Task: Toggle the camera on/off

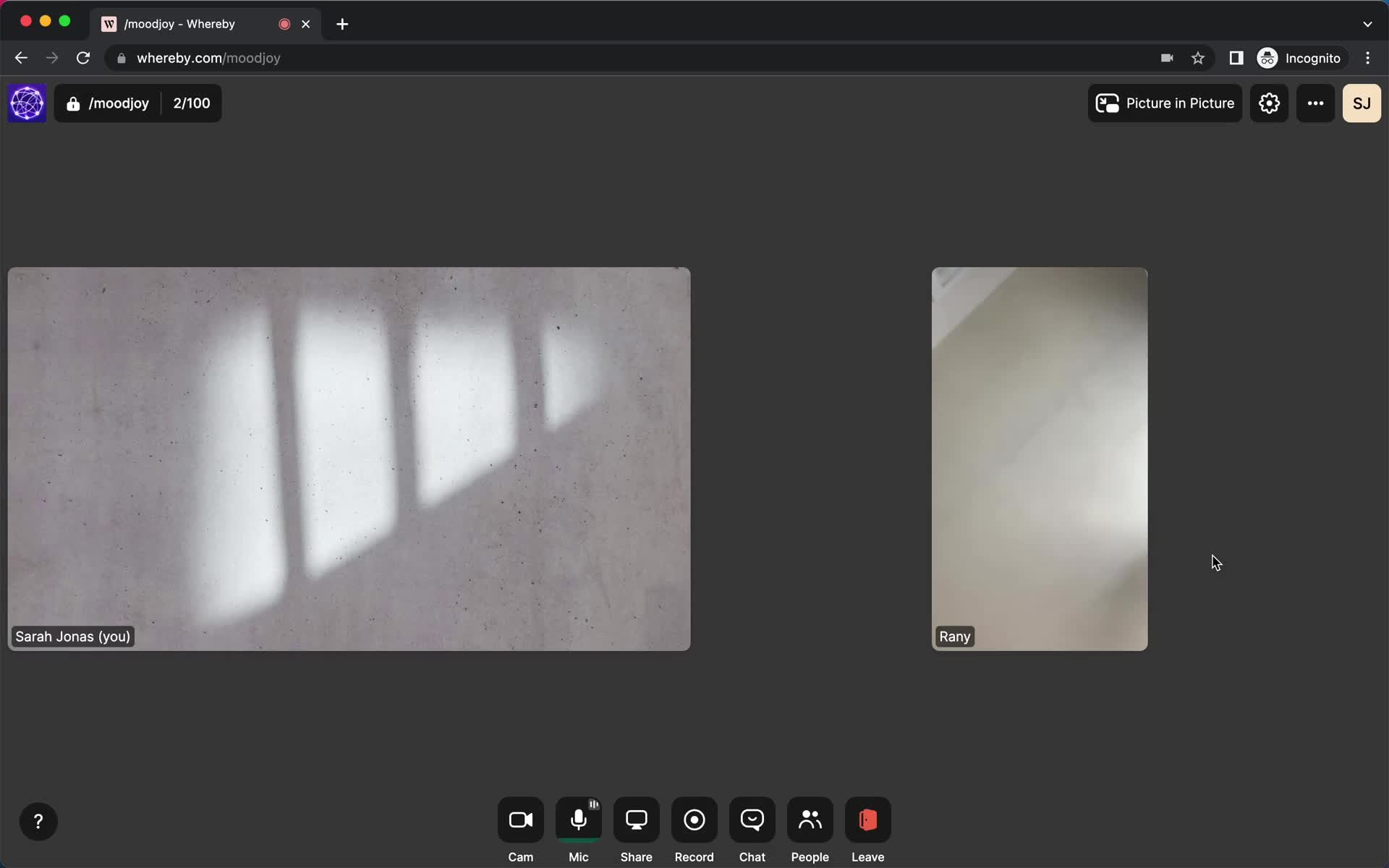Action: point(520,820)
